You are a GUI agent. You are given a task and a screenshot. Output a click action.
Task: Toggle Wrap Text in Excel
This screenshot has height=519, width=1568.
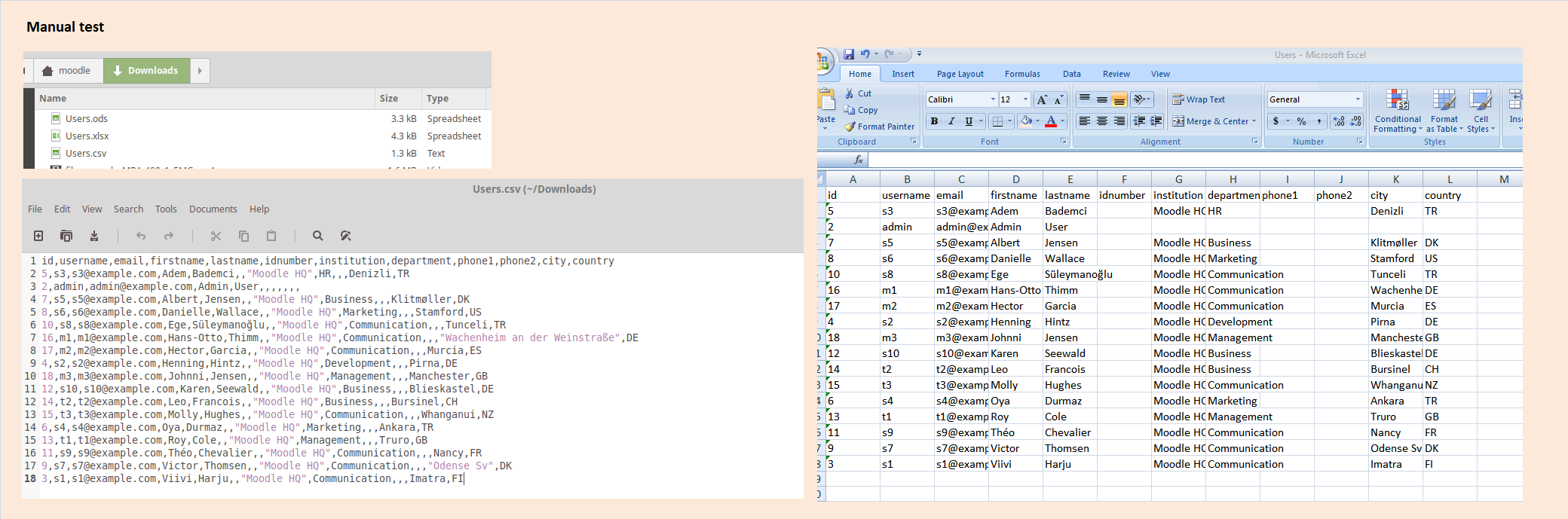click(1199, 99)
